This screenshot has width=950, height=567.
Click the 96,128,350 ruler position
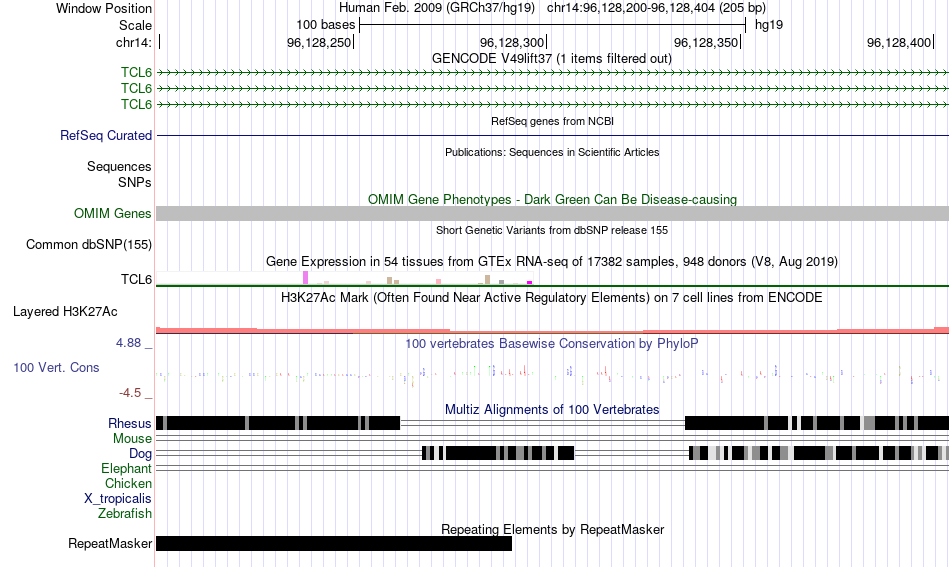tap(706, 42)
